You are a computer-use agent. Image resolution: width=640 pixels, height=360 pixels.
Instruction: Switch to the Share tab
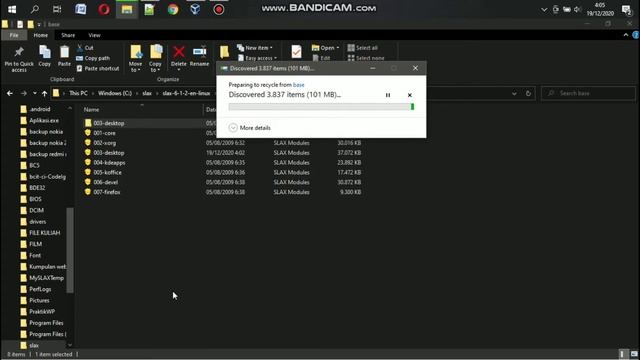[x=68, y=35]
